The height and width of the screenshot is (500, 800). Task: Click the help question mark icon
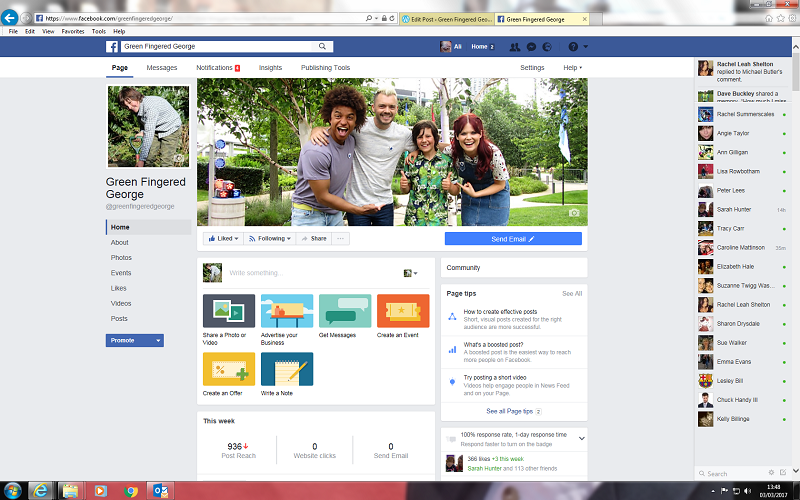tap(573, 46)
